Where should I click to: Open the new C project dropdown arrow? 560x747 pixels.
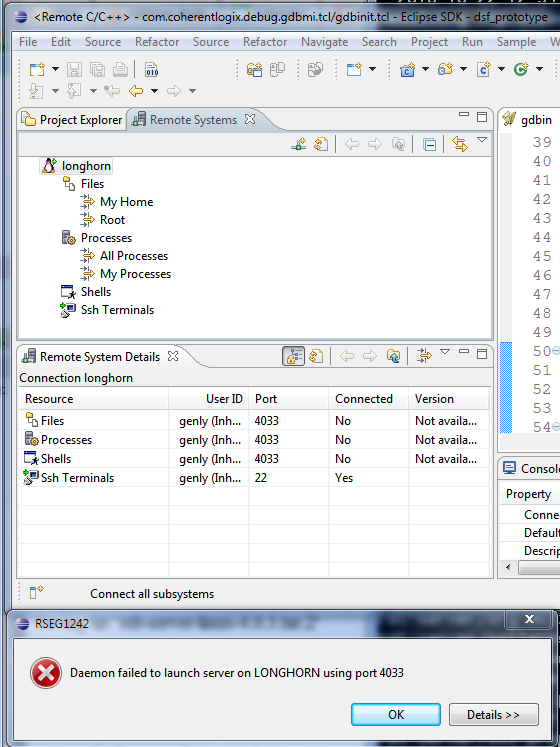point(426,70)
